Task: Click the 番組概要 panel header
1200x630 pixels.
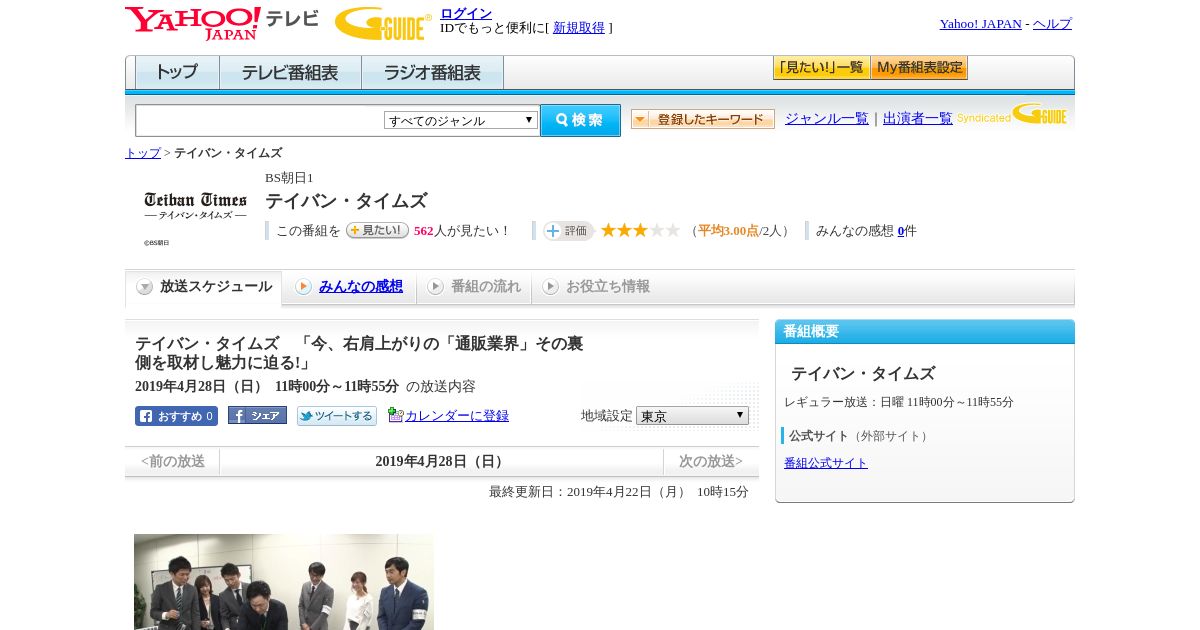Action: point(925,331)
